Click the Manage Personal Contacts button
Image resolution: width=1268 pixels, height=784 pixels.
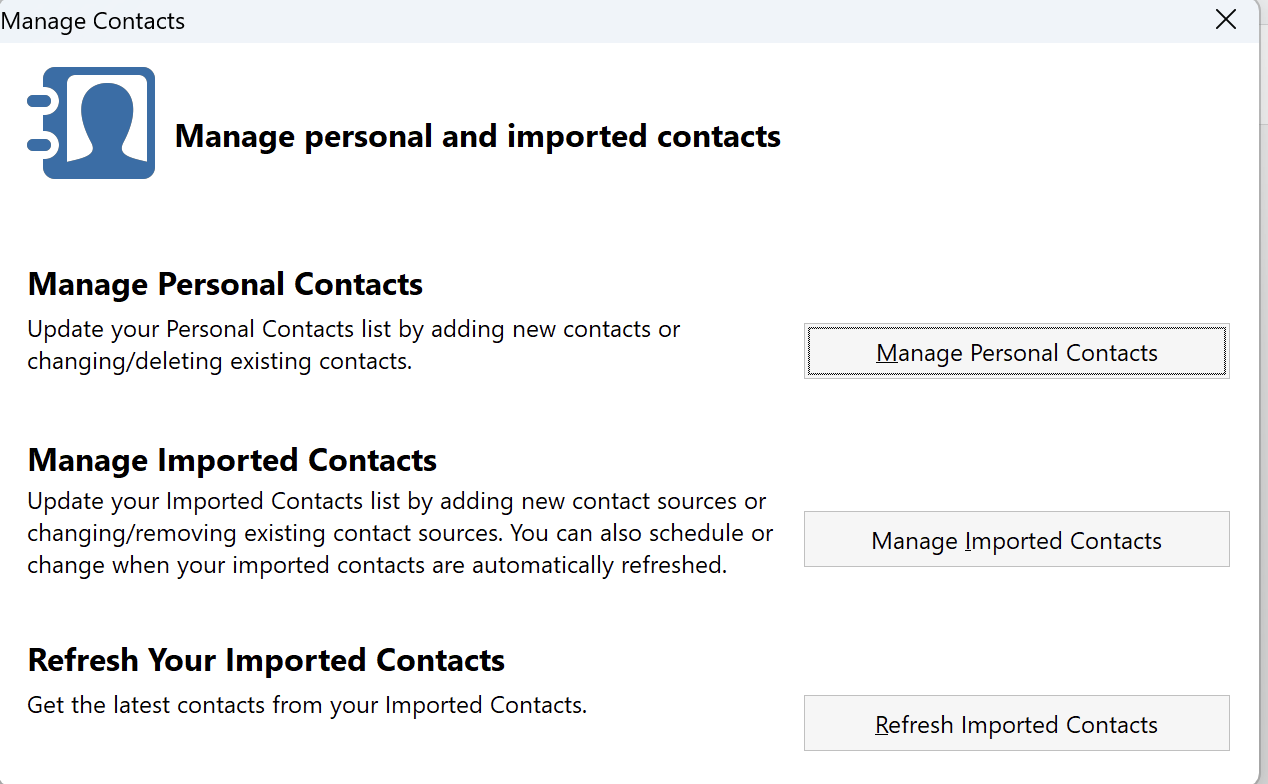pos(1016,352)
